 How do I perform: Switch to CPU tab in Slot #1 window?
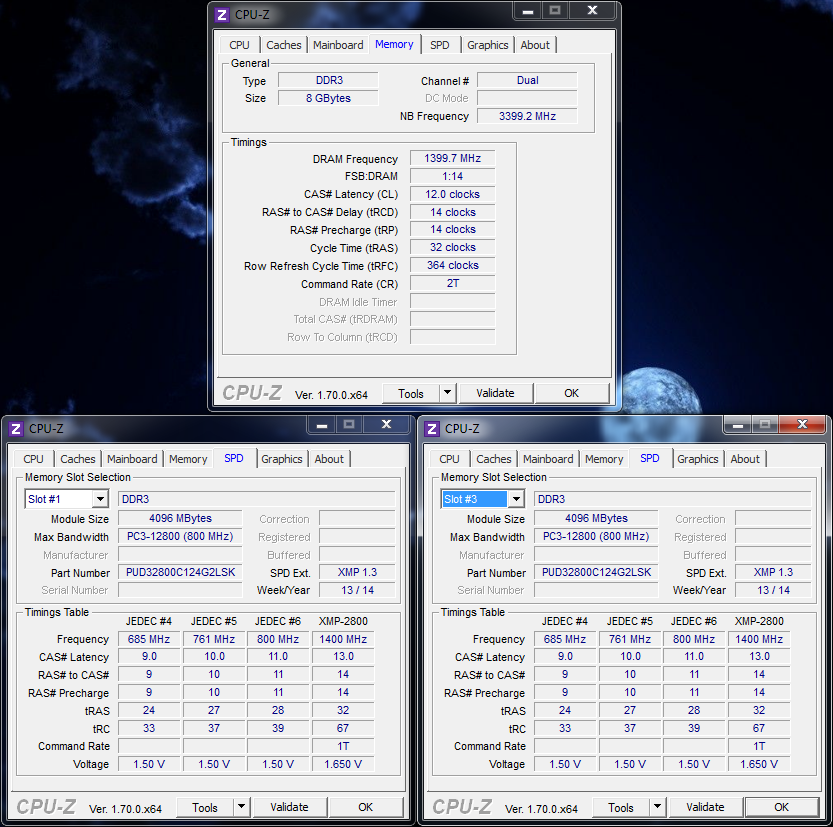point(33,459)
